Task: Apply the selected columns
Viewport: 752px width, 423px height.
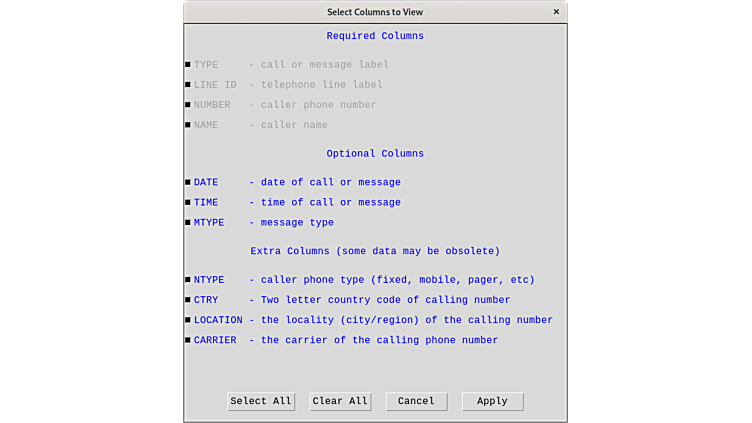Action: [492, 401]
